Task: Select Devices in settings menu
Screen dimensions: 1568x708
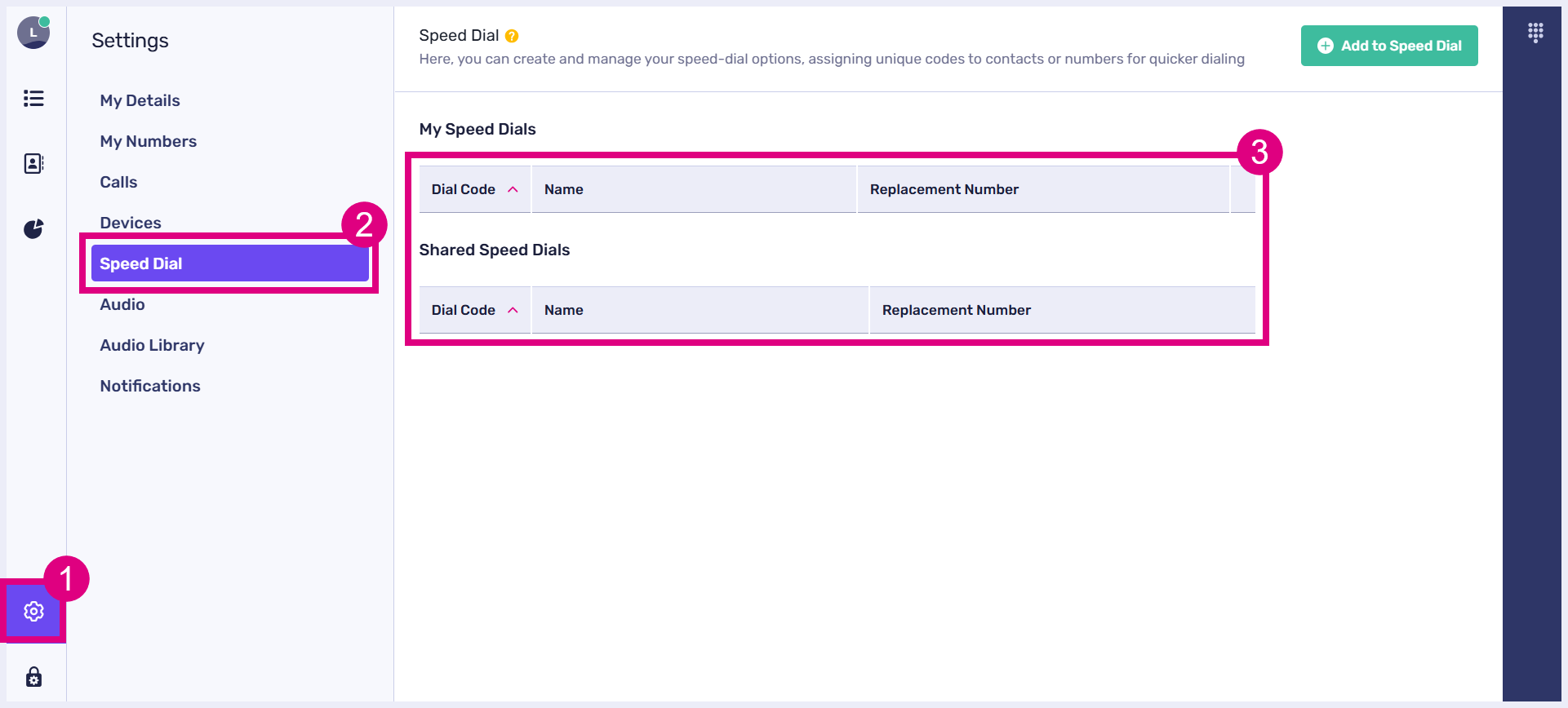Action: pyautogui.click(x=131, y=223)
